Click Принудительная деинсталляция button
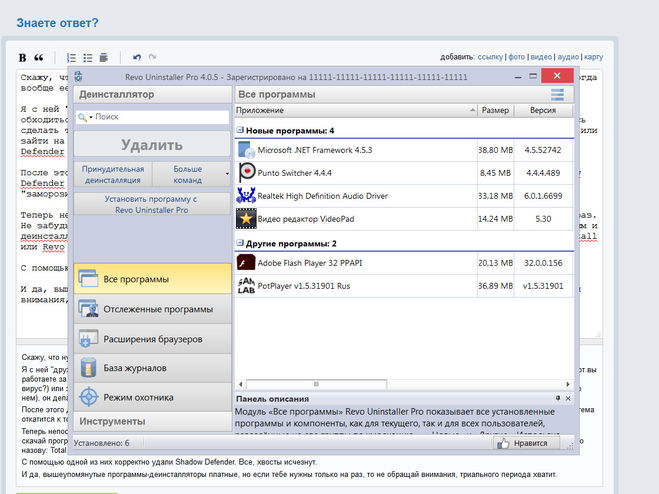659x494 pixels. pos(113,174)
